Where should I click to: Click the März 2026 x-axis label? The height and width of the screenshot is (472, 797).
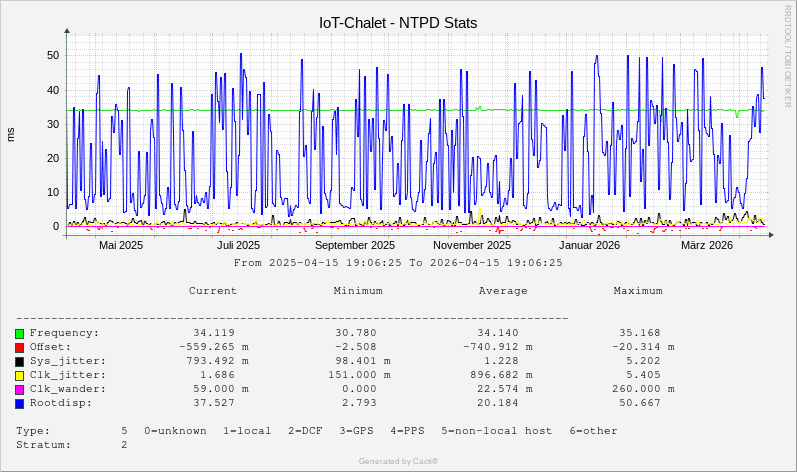point(707,245)
